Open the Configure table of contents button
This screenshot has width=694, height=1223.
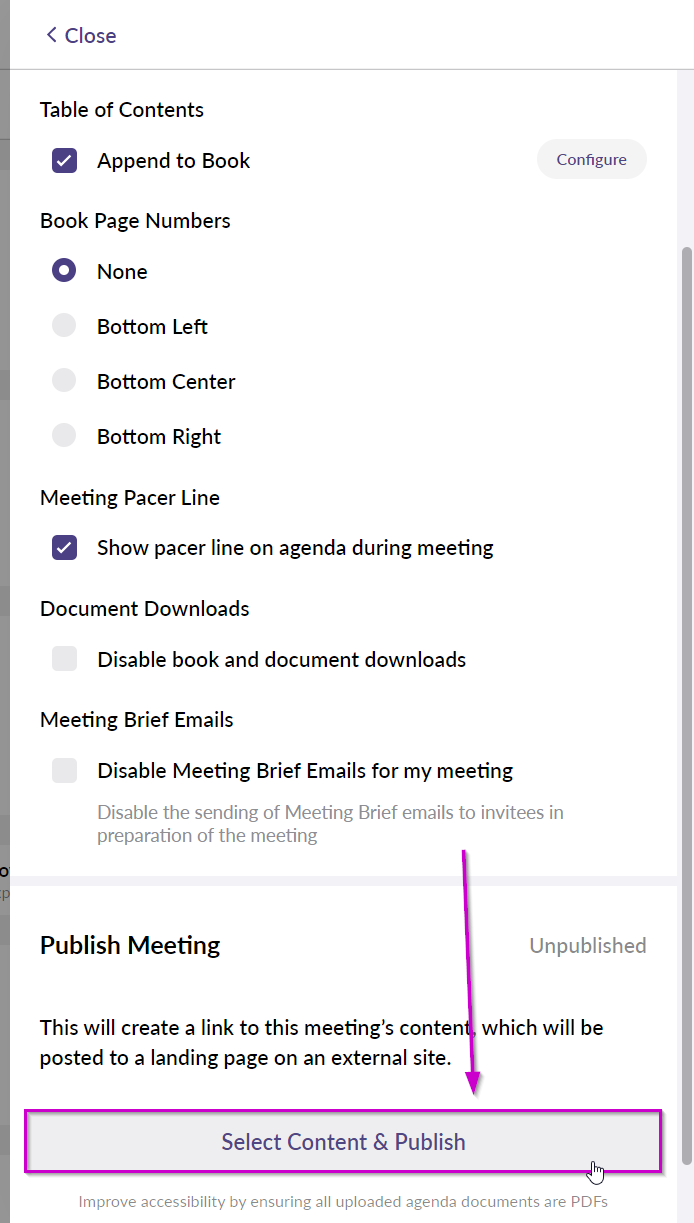(x=592, y=159)
